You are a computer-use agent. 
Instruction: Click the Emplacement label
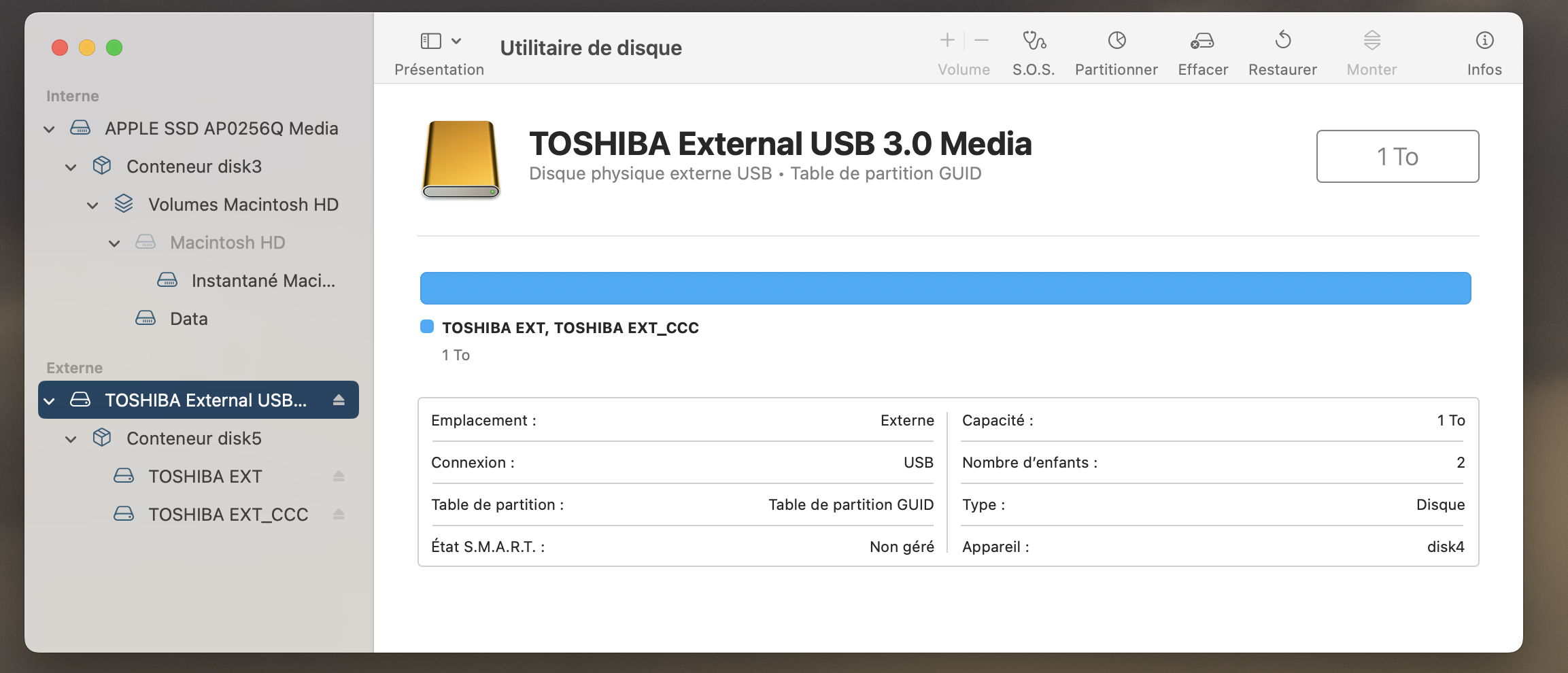pyautogui.click(x=483, y=420)
